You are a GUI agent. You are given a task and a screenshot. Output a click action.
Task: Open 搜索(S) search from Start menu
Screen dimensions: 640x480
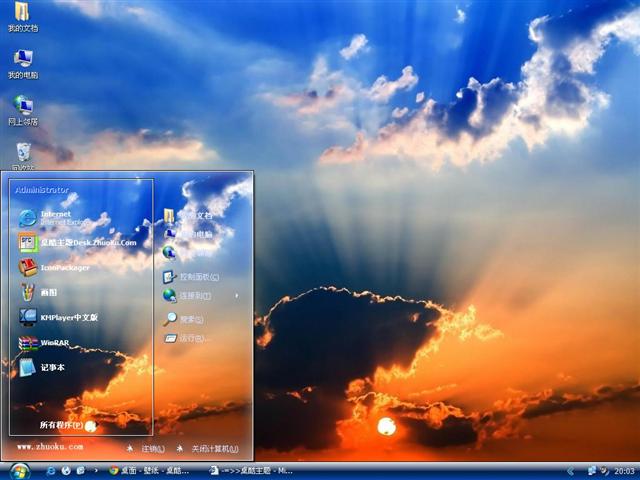coord(183,319)
